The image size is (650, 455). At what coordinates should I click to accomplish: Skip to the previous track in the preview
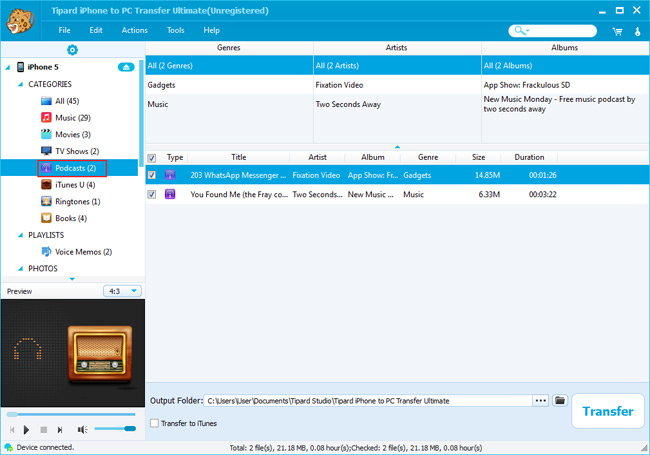pyautogui.click(x=12, y=430)
